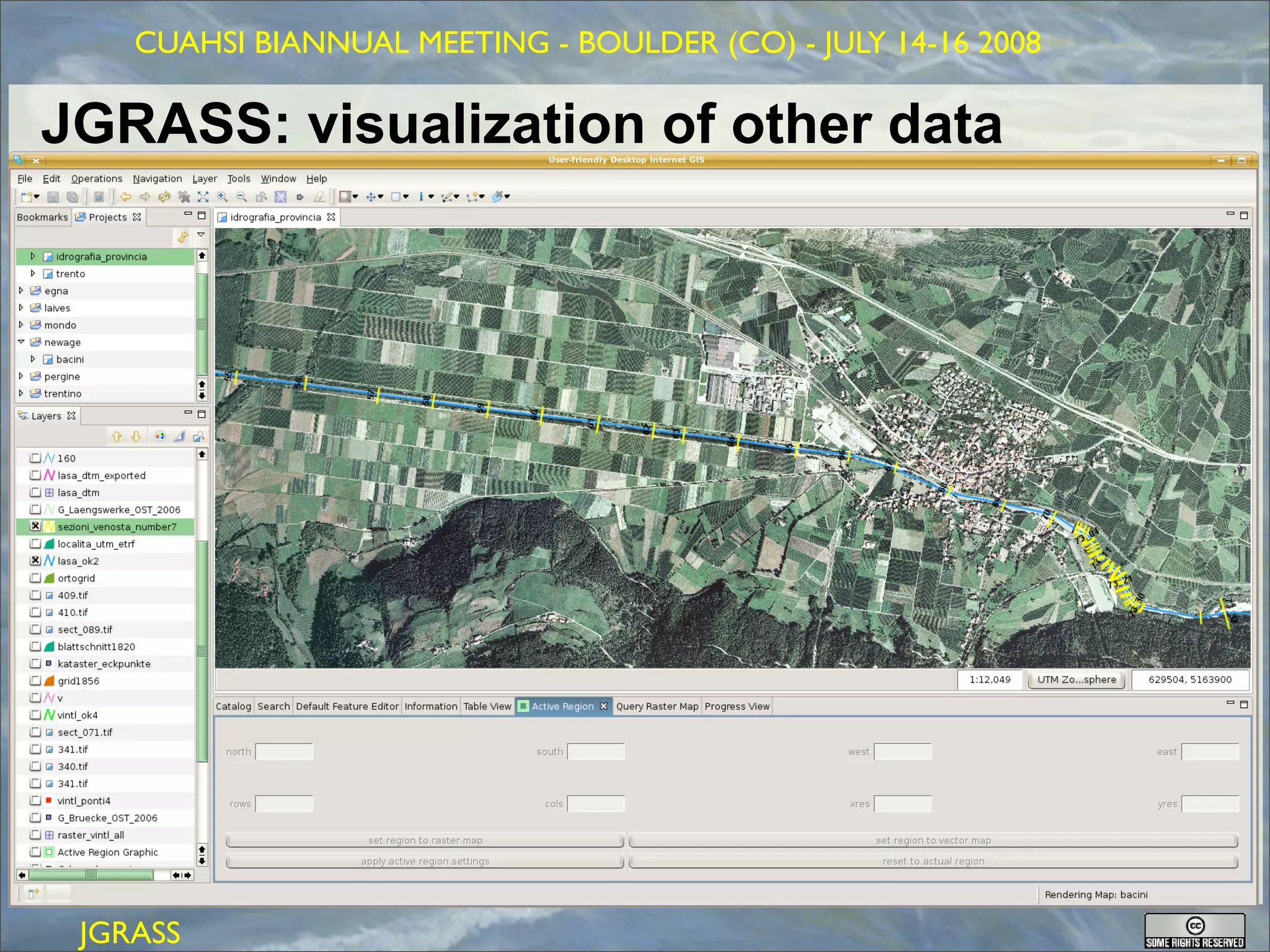
Task: Expand the egna project tree node
Action: point(22,290)
